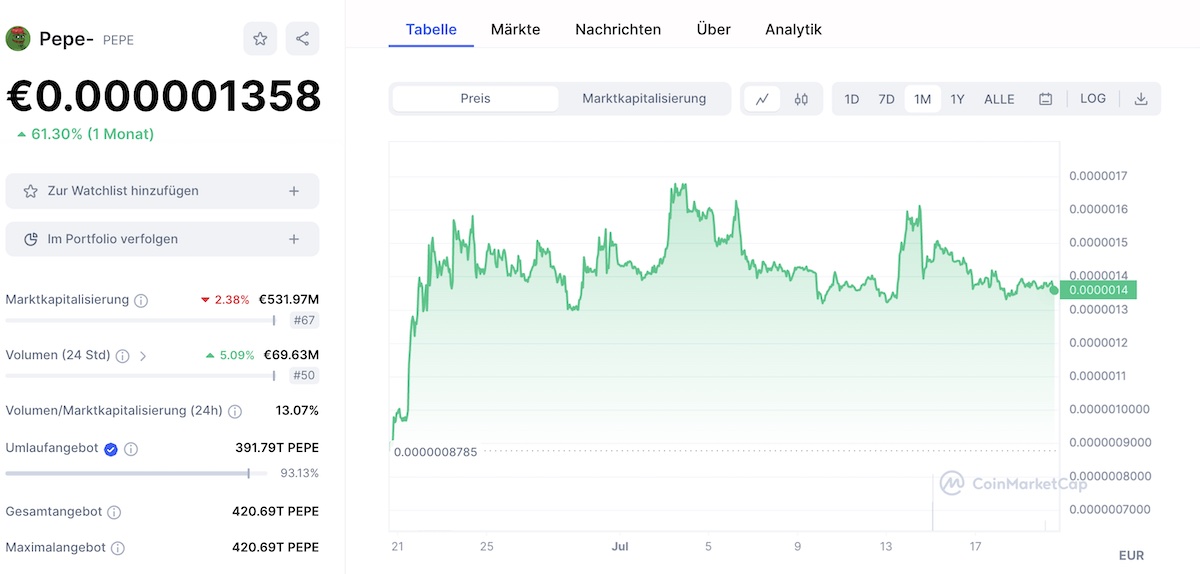Screen dimensions: 1200x574
Task: Click the Gesamtangebot 420.69T PEPE value
Action: point(275,511)
